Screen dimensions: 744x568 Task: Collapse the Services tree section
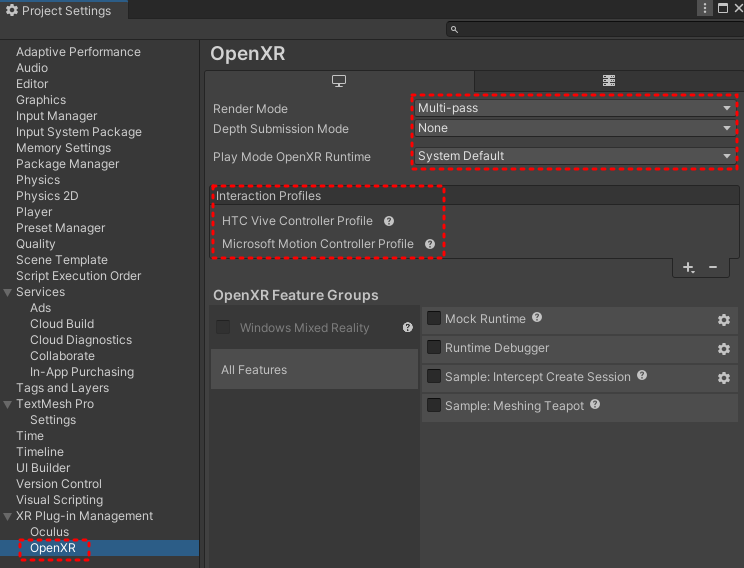click(8, 292)
